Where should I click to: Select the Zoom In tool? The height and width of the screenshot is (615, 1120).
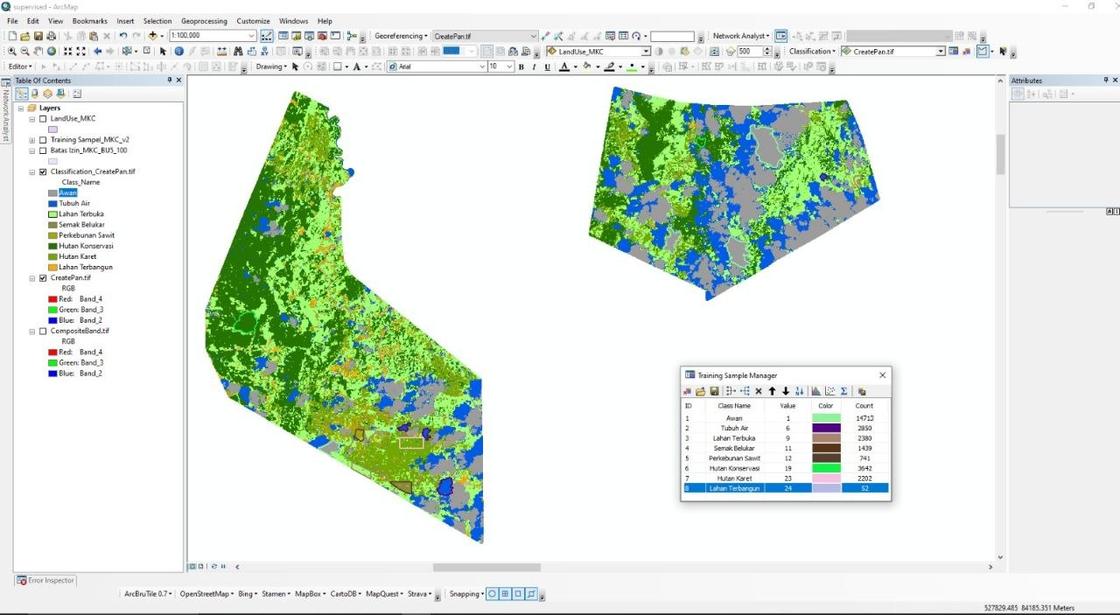click(12, 51)
